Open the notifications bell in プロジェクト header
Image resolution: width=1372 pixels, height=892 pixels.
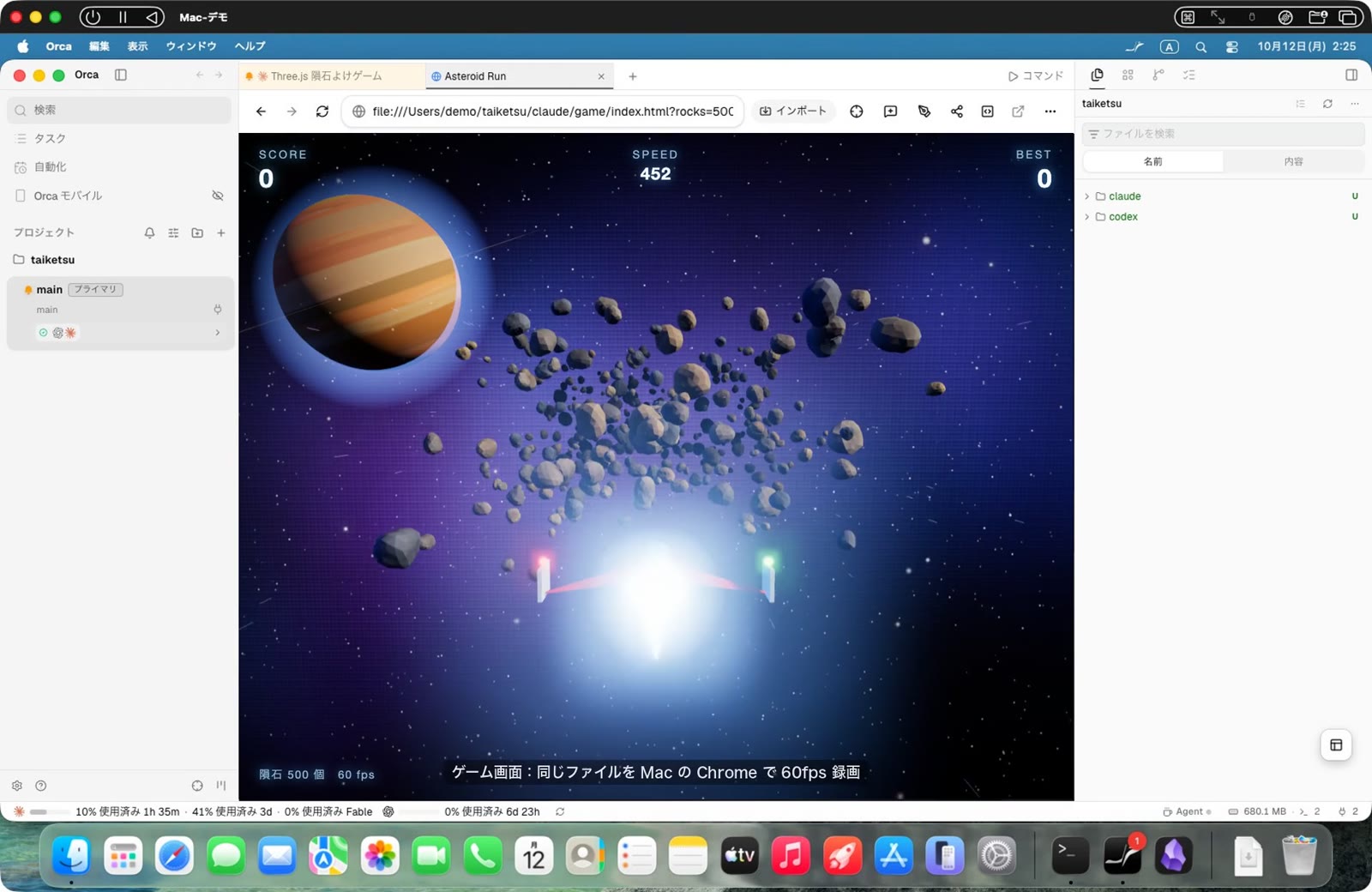click(149, 232)
